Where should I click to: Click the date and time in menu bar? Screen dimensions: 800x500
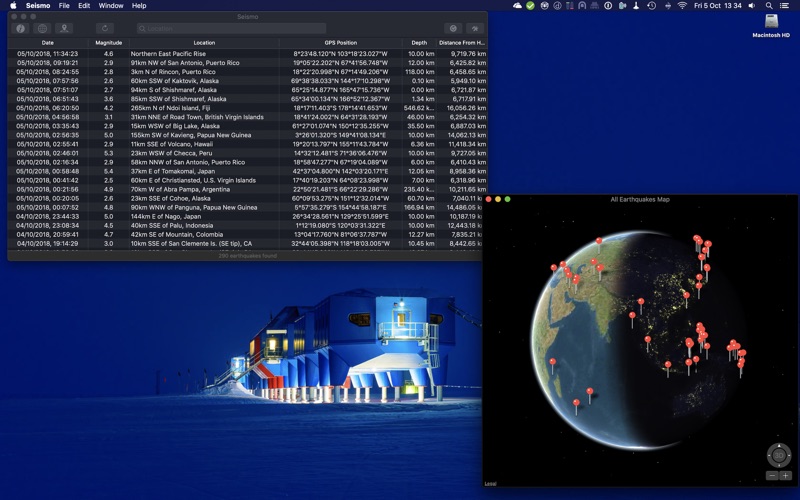(x=717, y=6)
